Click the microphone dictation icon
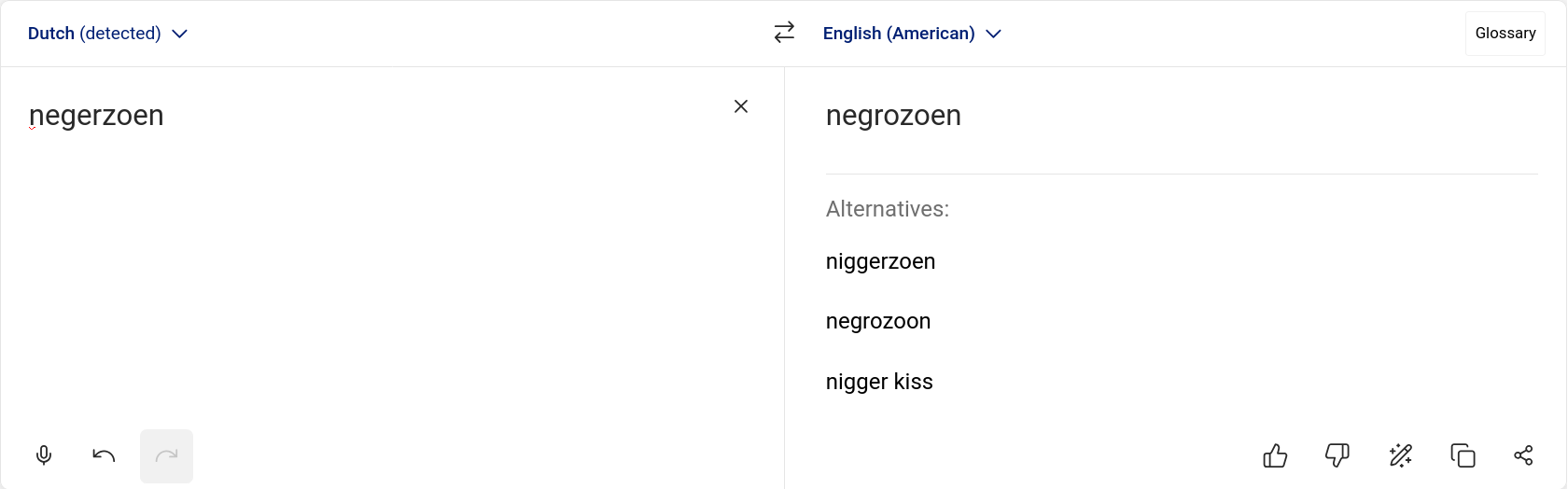 click(x=44, y=455)
